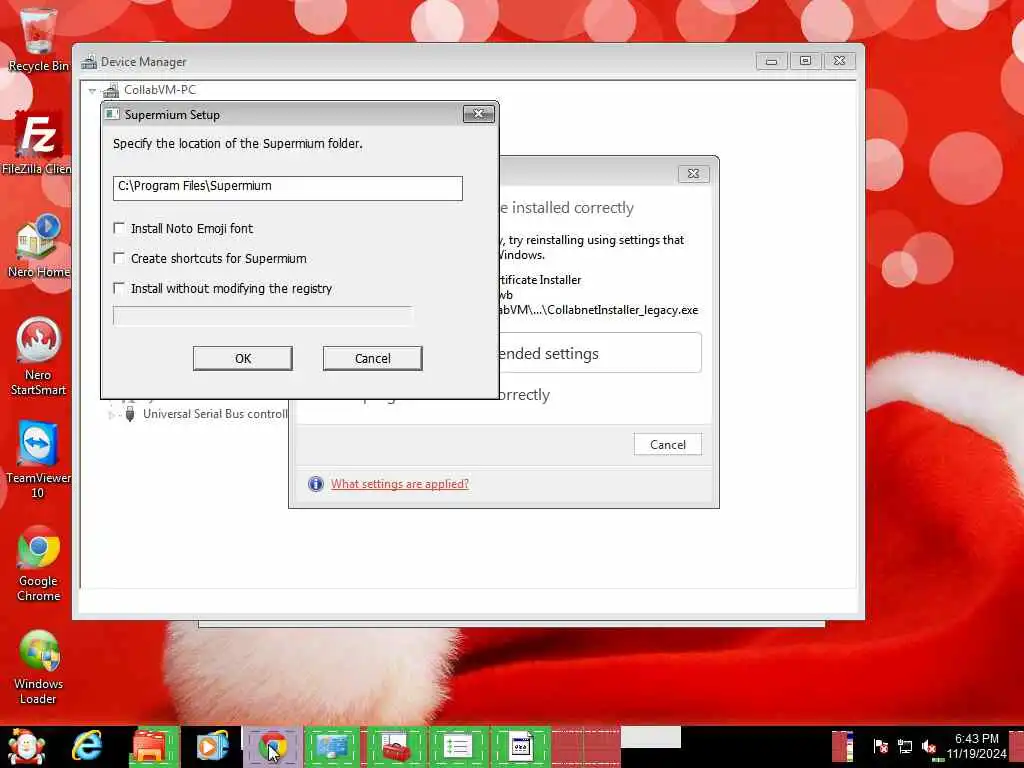1024x768 pixels.
Task: Click the muted volume tray icon
Action: coord(929,746)
